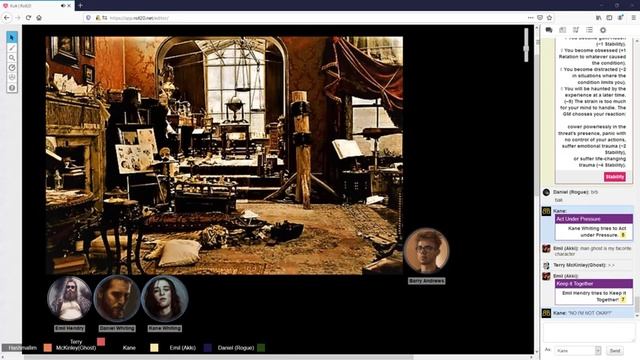Click the pink Stability roll button
Screen dimensions: 640x360
[615, 177]
